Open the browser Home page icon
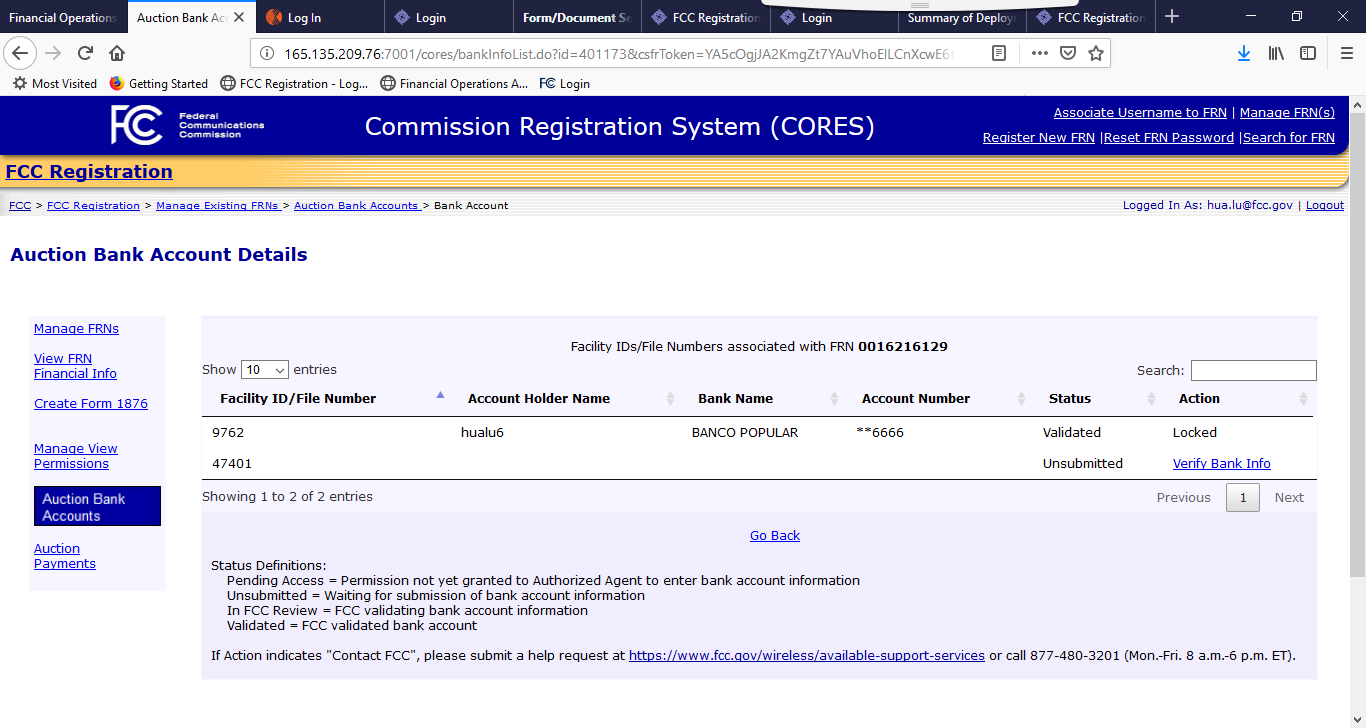The height and width of the screenshot is (728, 1366). tap(117, 53)
